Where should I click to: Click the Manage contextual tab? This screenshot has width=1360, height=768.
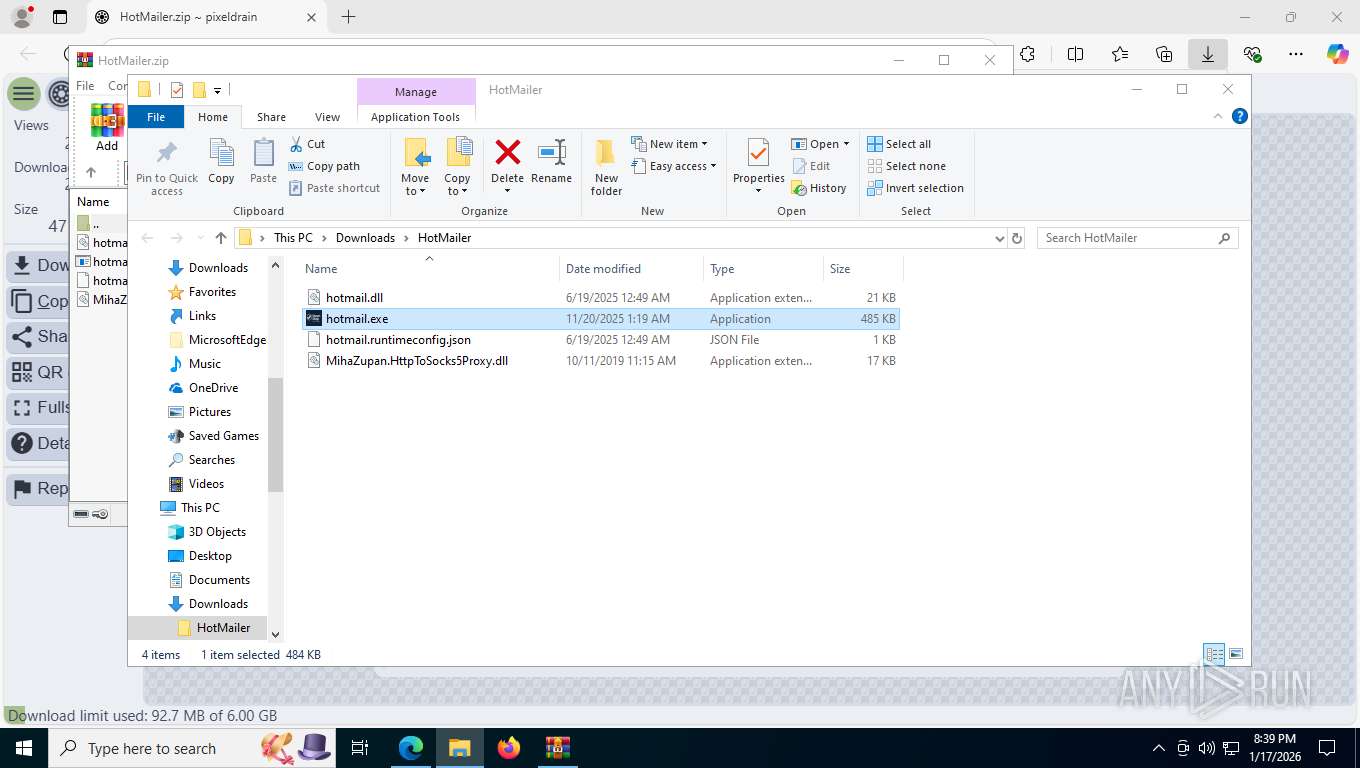pyautogui.click(x=415, y=92)
